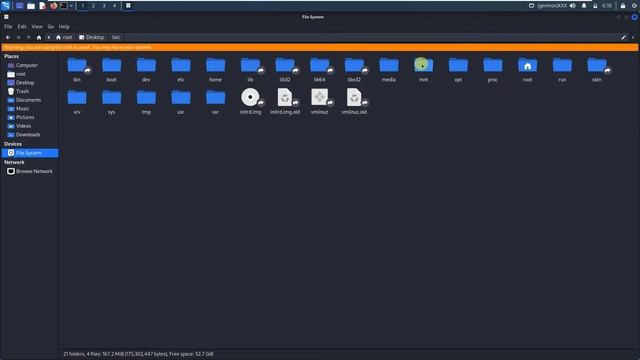
Task: Click the volume icon in system tray
Action: tap(573, 6)
